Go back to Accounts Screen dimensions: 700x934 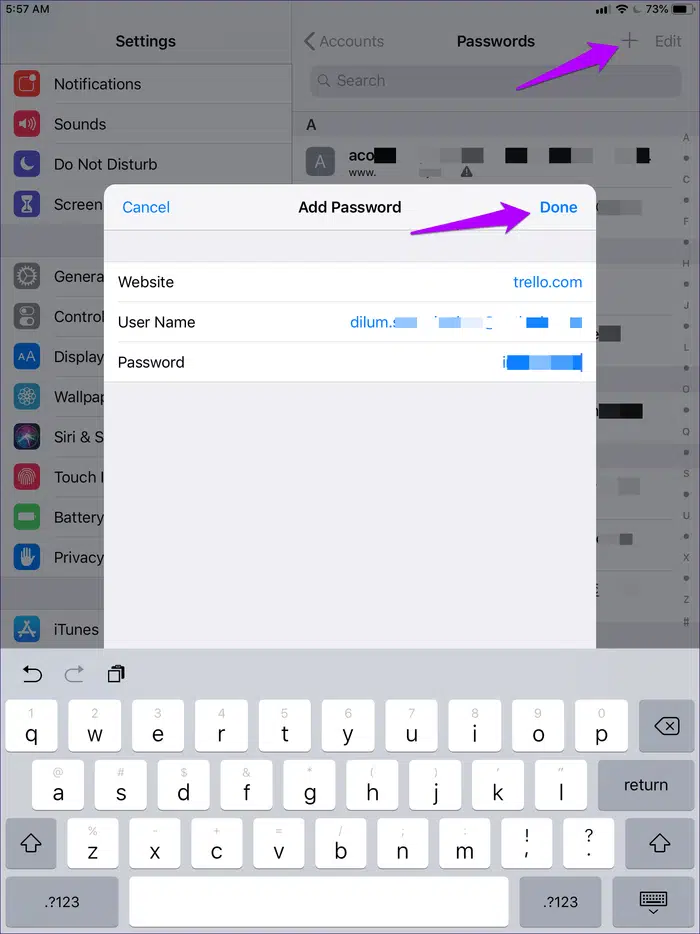click(x=344, y=41)
